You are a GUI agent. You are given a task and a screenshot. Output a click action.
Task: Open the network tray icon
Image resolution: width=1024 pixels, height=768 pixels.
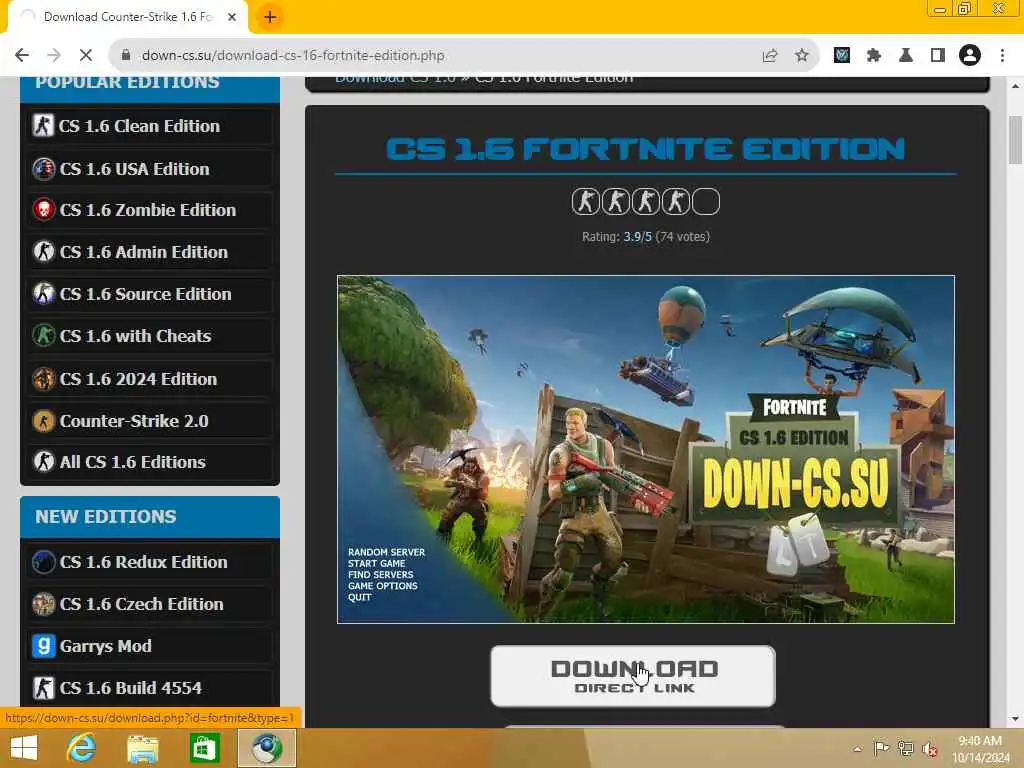pos(906,749)
